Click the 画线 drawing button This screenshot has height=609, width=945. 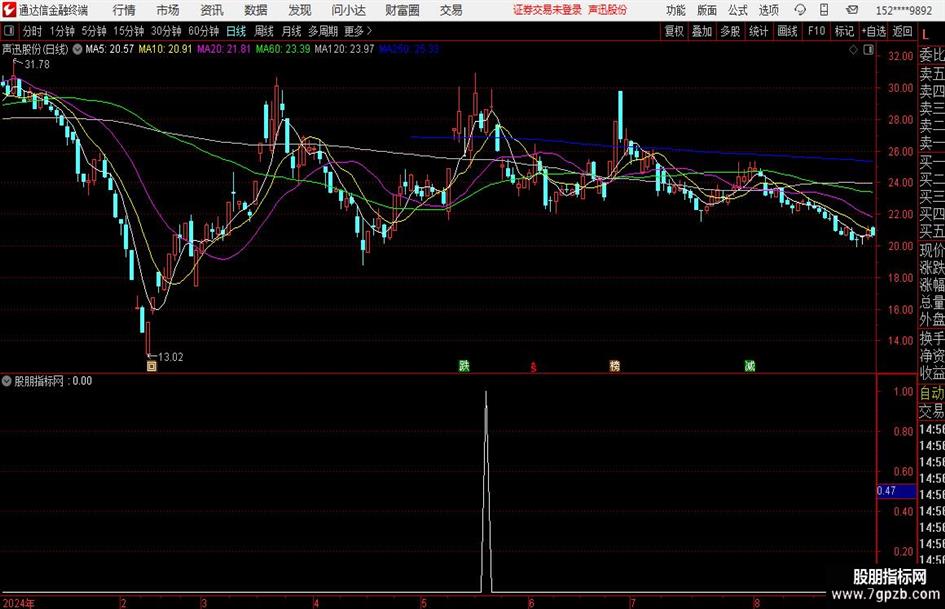tap(787, 31)
